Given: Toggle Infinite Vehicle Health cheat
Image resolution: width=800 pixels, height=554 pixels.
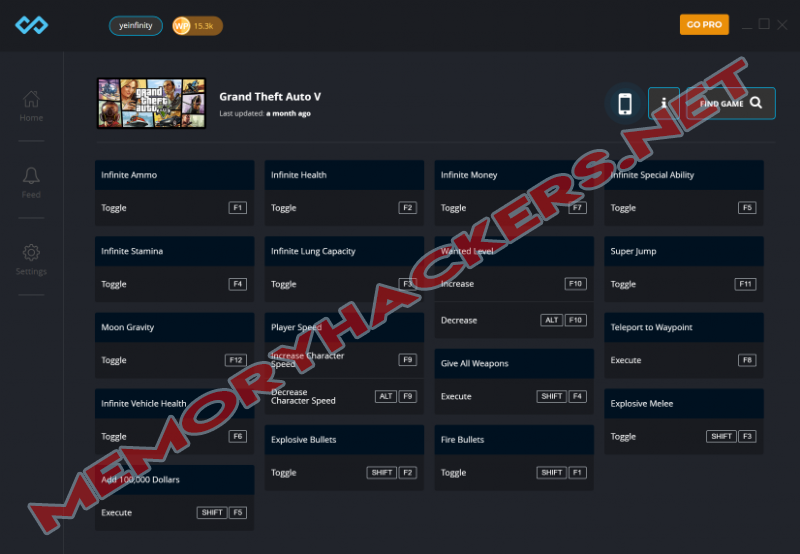Looking at the screenshot, I should [x=174, y=437].
